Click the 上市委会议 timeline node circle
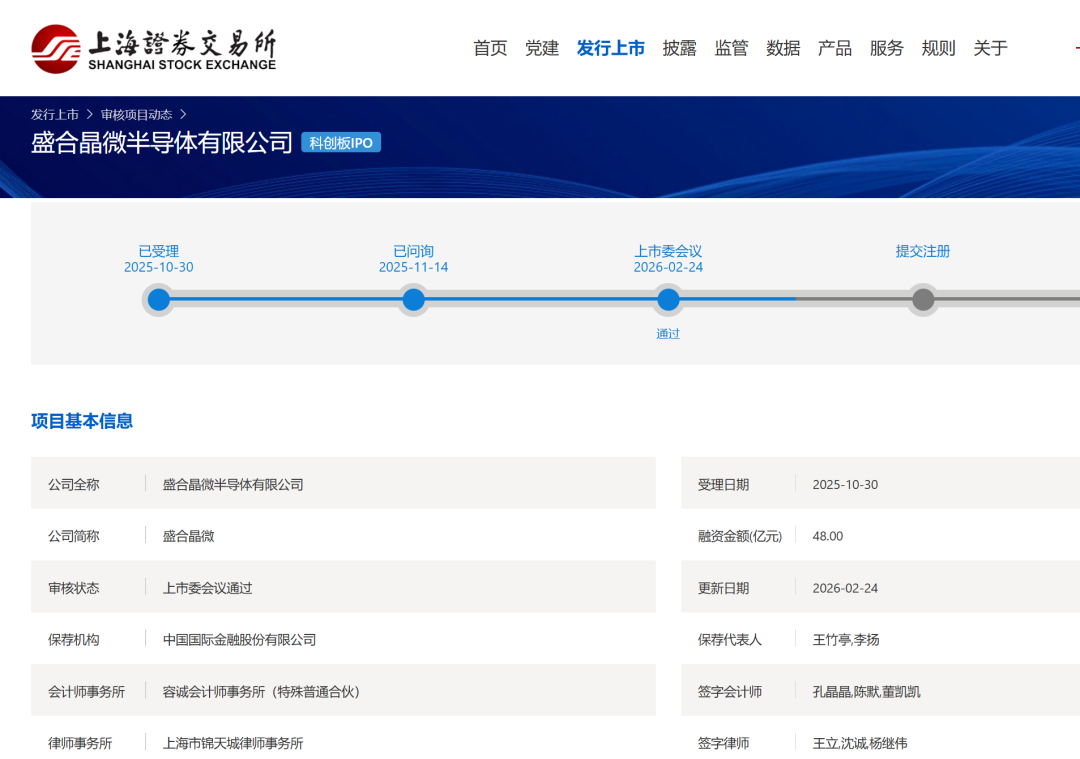Viewport: 1080px width, 759px height. (x=668, y=300)
